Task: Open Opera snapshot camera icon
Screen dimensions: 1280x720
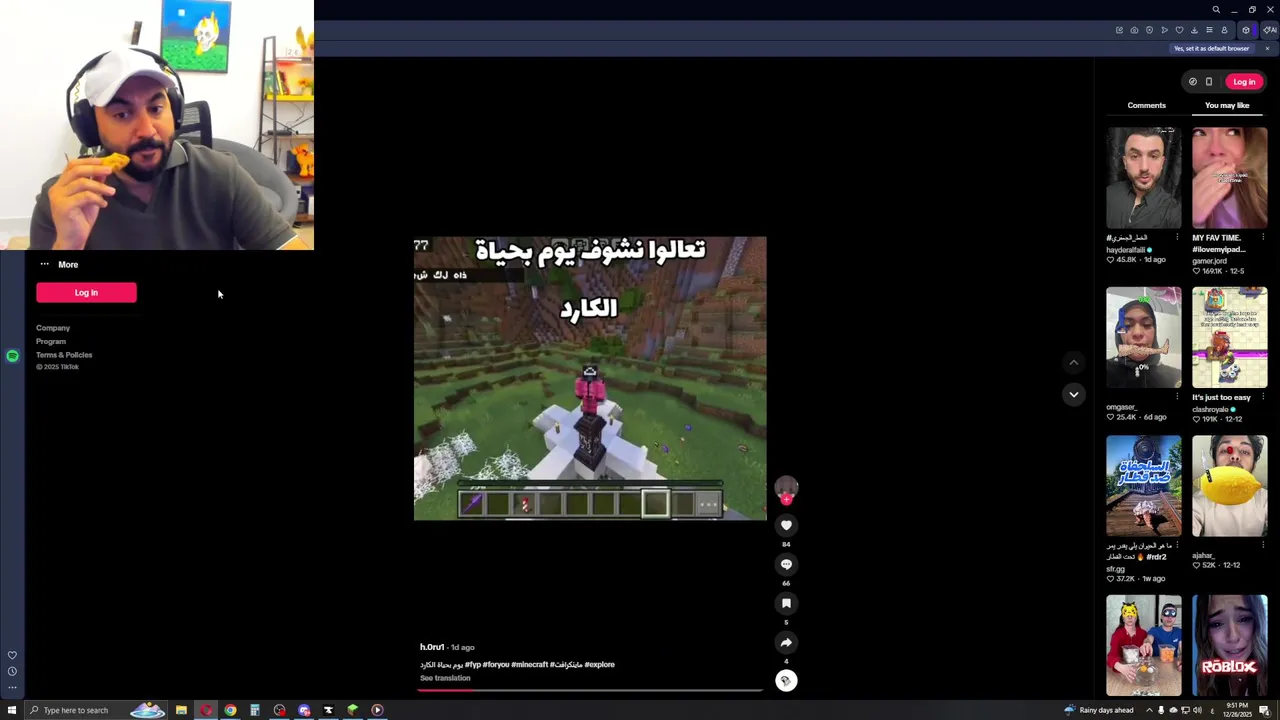Action: pyautogui.click(x=1134, y=30)
